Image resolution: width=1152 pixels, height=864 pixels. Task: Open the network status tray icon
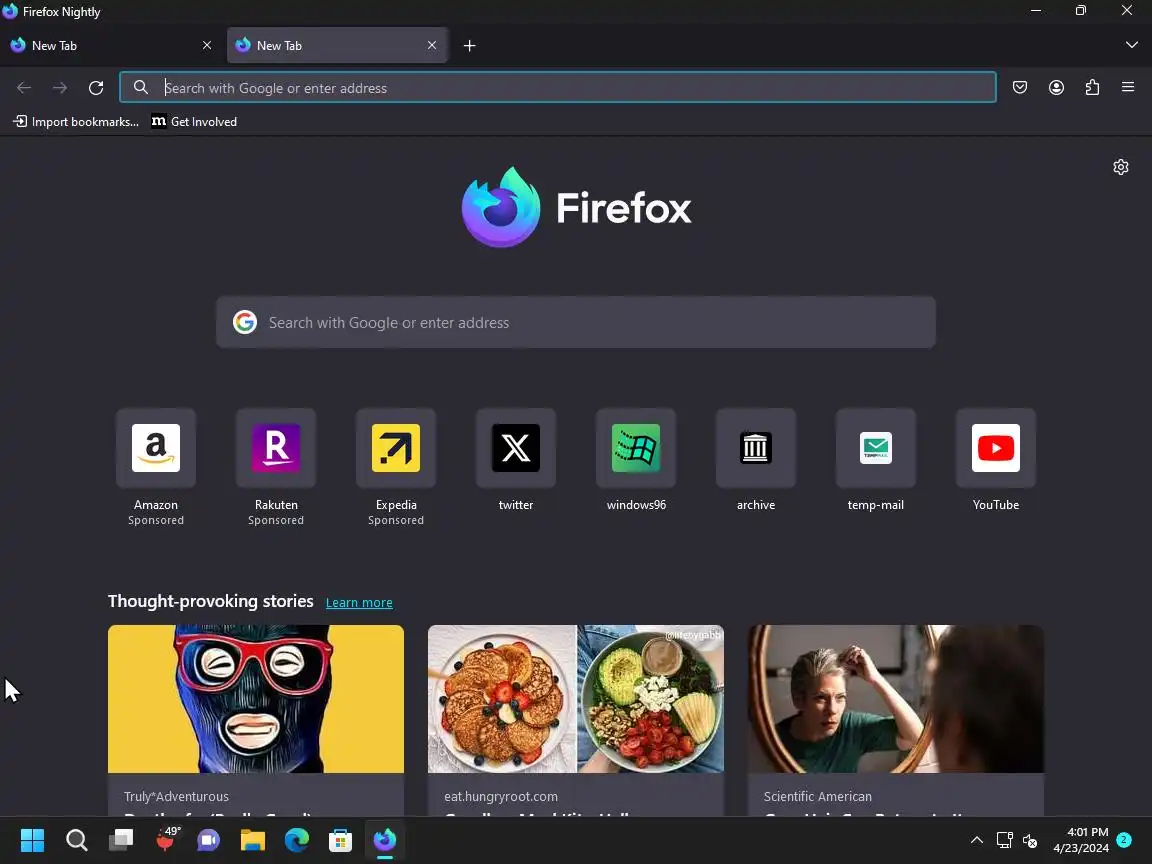[1004, 840]
